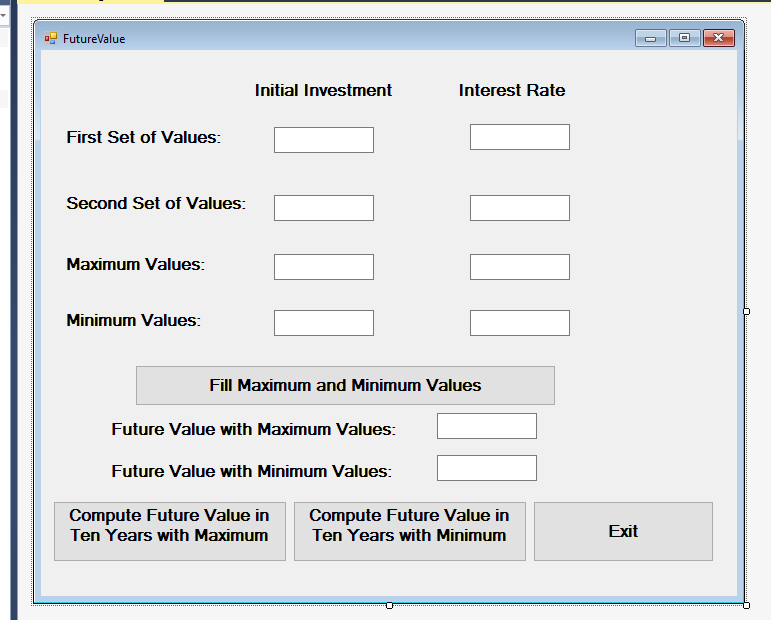
Task: Click the Maximum Values Interest Rate textbox
Action: [520, 267]
